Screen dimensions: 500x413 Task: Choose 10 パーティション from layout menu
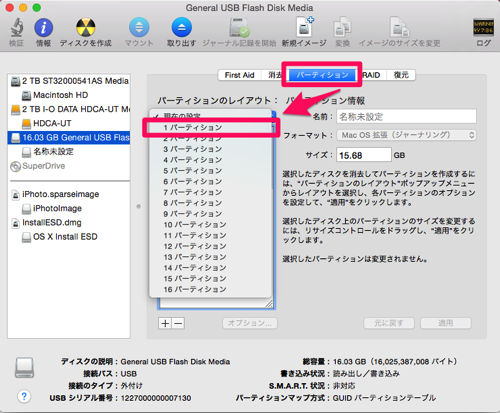point(211,225)
